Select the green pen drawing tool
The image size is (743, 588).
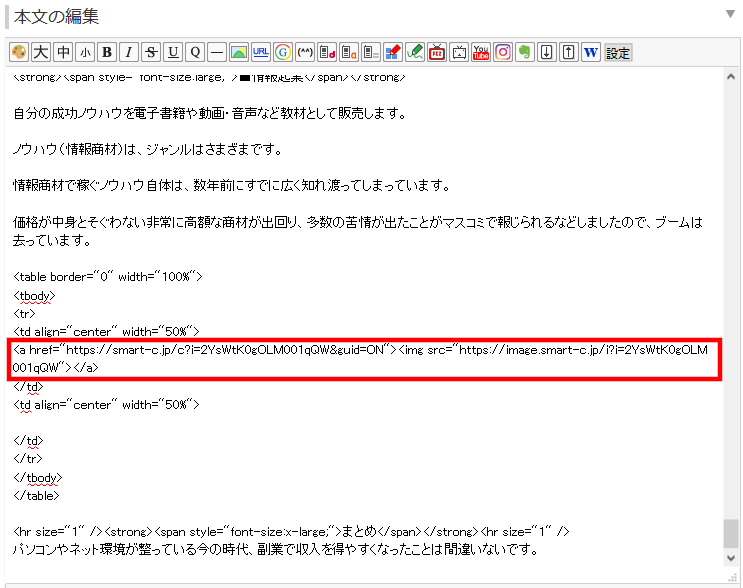[415, 52]
